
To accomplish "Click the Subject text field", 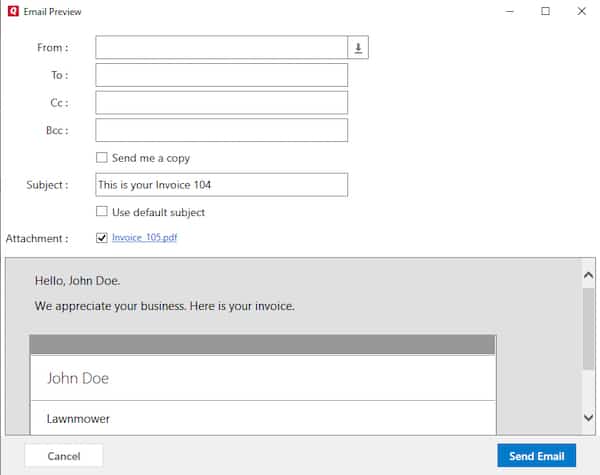I will (x=221, y=185).
